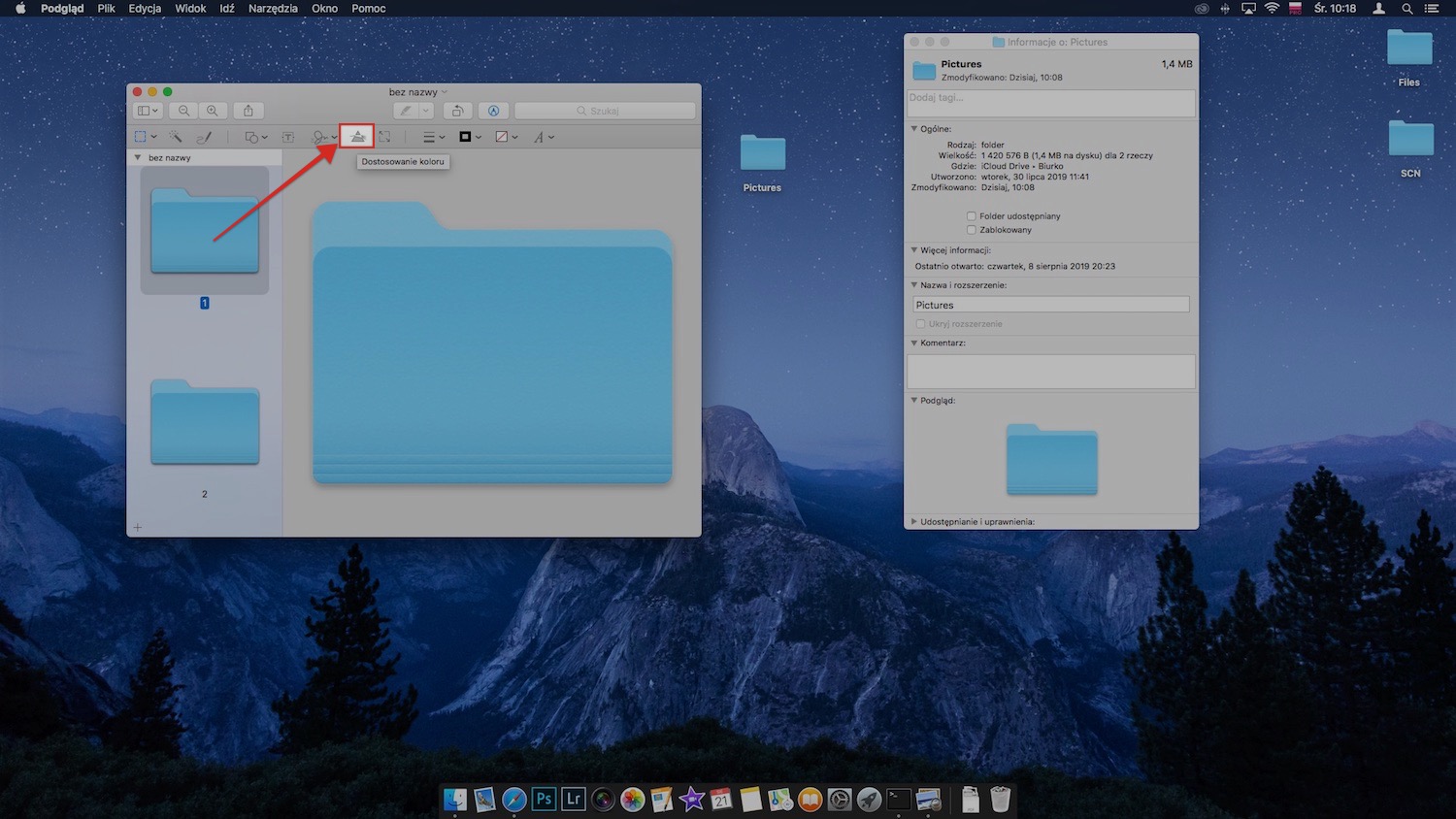Click the Share icon in the toolbar
1456x819 pixels.
[248, 110]
